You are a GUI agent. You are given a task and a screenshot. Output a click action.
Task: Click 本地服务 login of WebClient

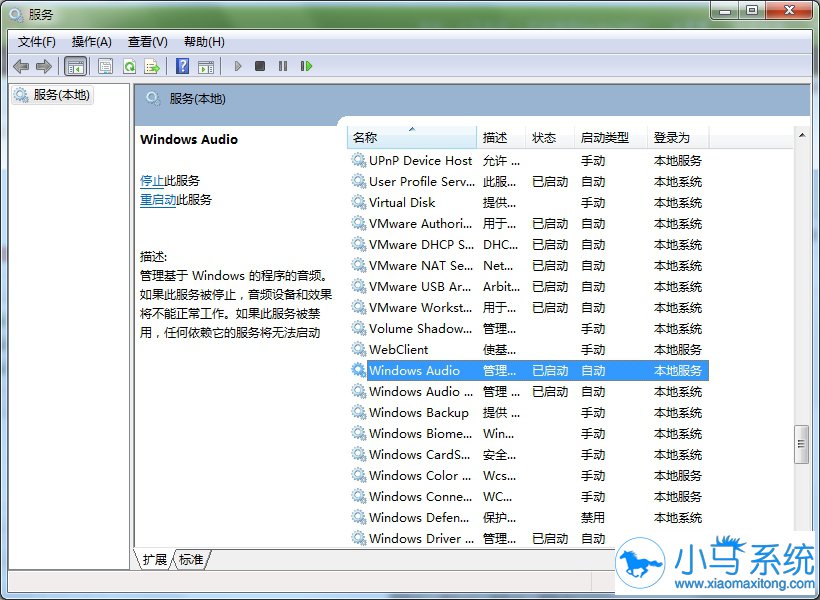point(678,349)
